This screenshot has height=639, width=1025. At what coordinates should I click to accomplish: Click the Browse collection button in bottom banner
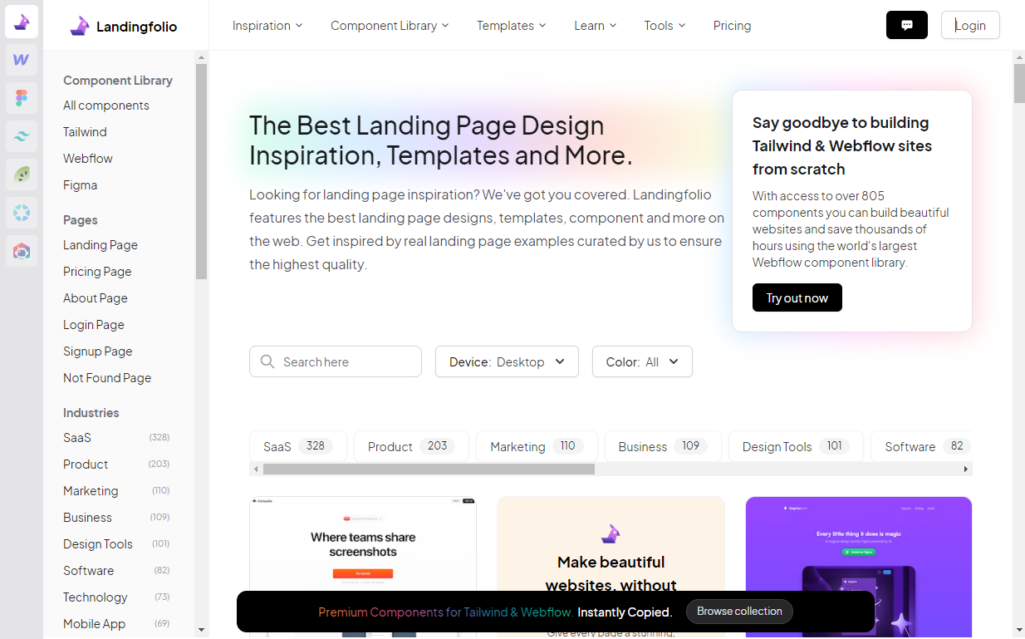pos(739,611)
